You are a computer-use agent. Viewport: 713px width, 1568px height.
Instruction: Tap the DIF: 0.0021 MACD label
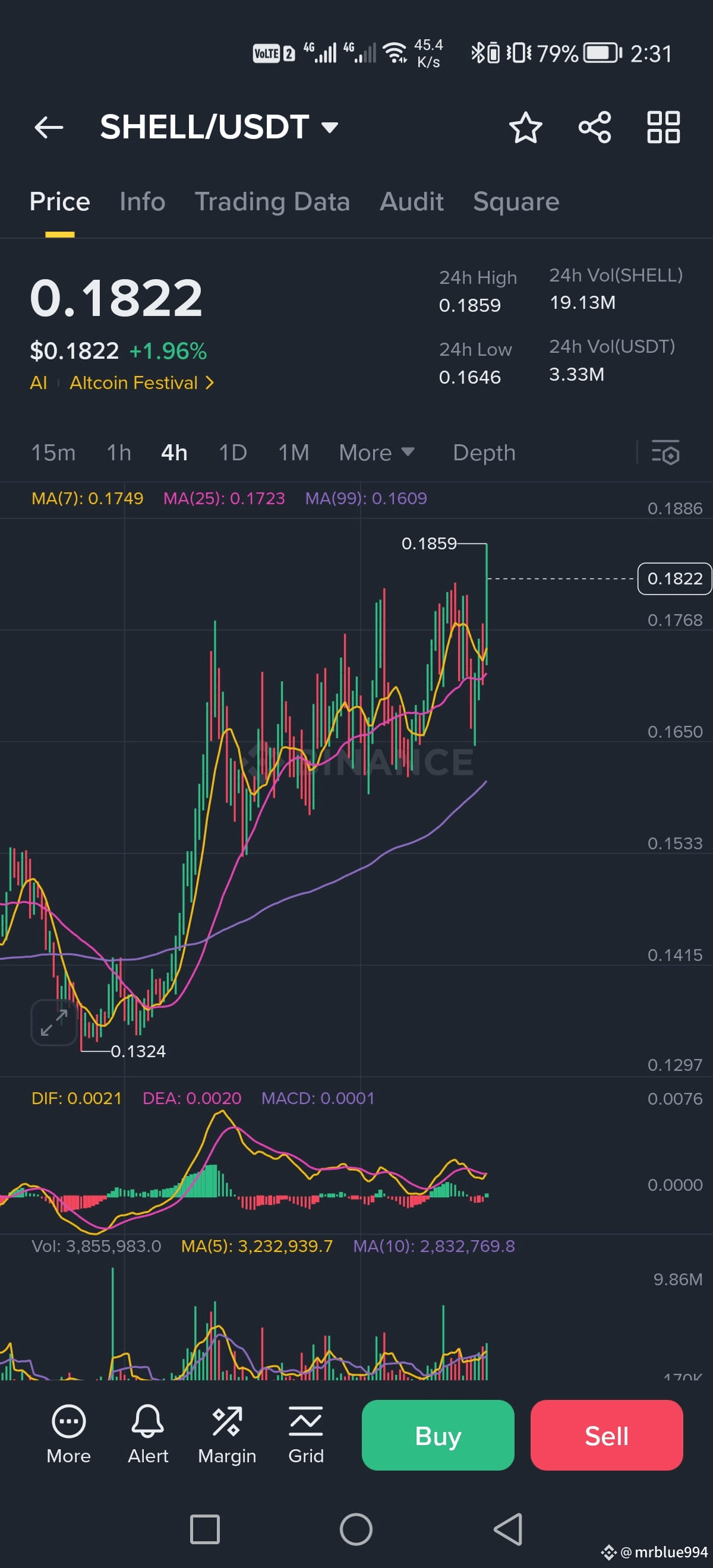tap(77, 1098)
